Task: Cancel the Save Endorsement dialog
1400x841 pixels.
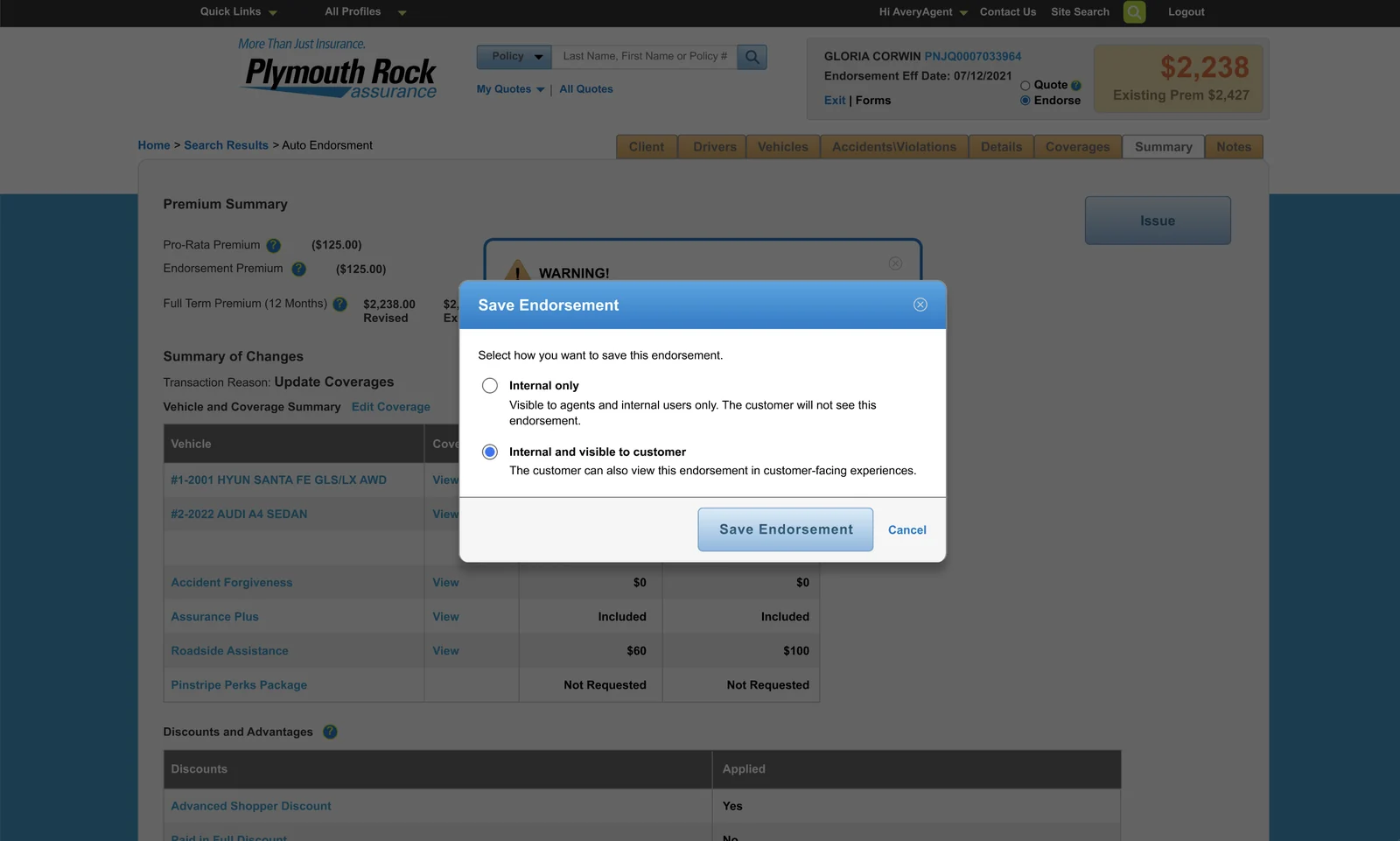Action: pyautogui.click(x=907, y=530)
